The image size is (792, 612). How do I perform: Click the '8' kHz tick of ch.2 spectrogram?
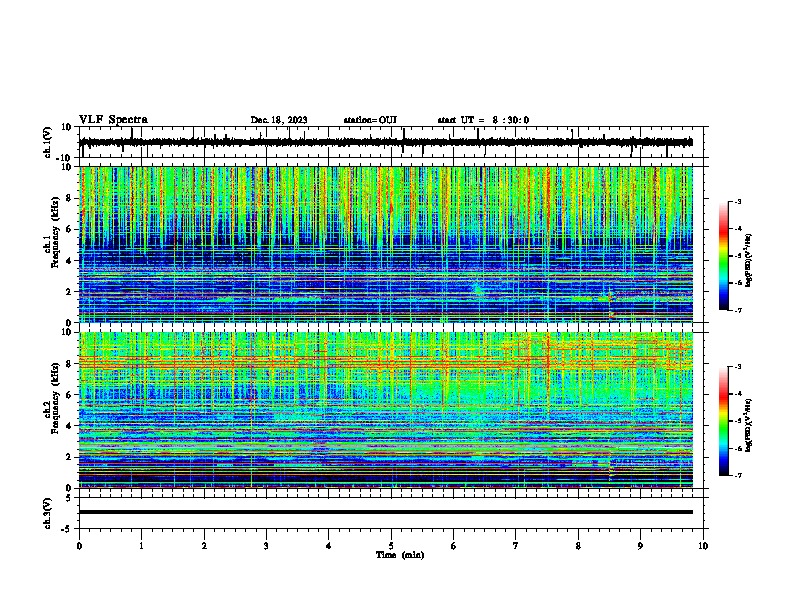pyautogui.click(x=69, y=364)
